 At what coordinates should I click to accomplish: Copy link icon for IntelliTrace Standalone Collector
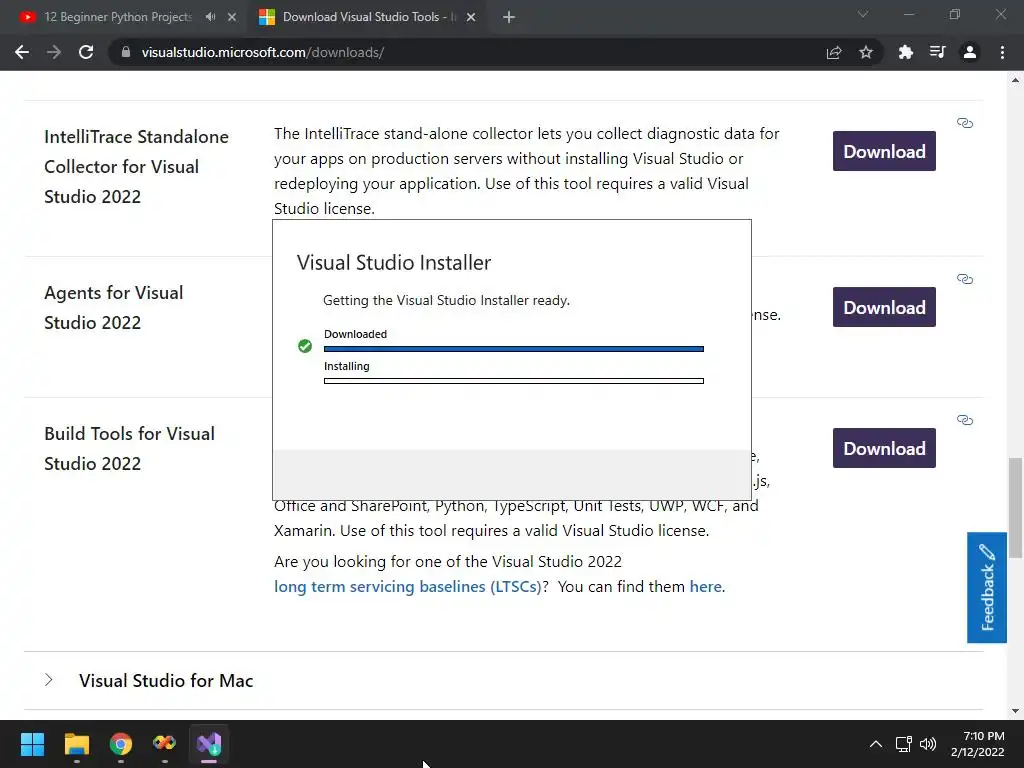tap(965, 123)
